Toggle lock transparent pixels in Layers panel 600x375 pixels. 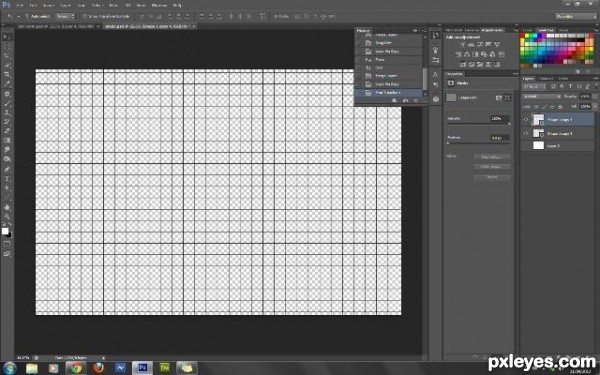(x=536, y=107)
